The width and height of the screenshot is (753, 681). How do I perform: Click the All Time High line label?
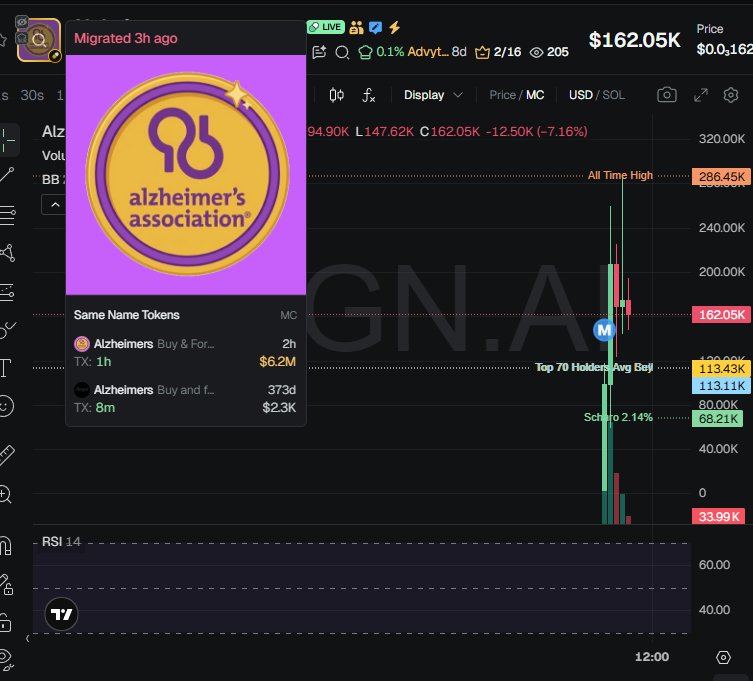tap(620, 175)
